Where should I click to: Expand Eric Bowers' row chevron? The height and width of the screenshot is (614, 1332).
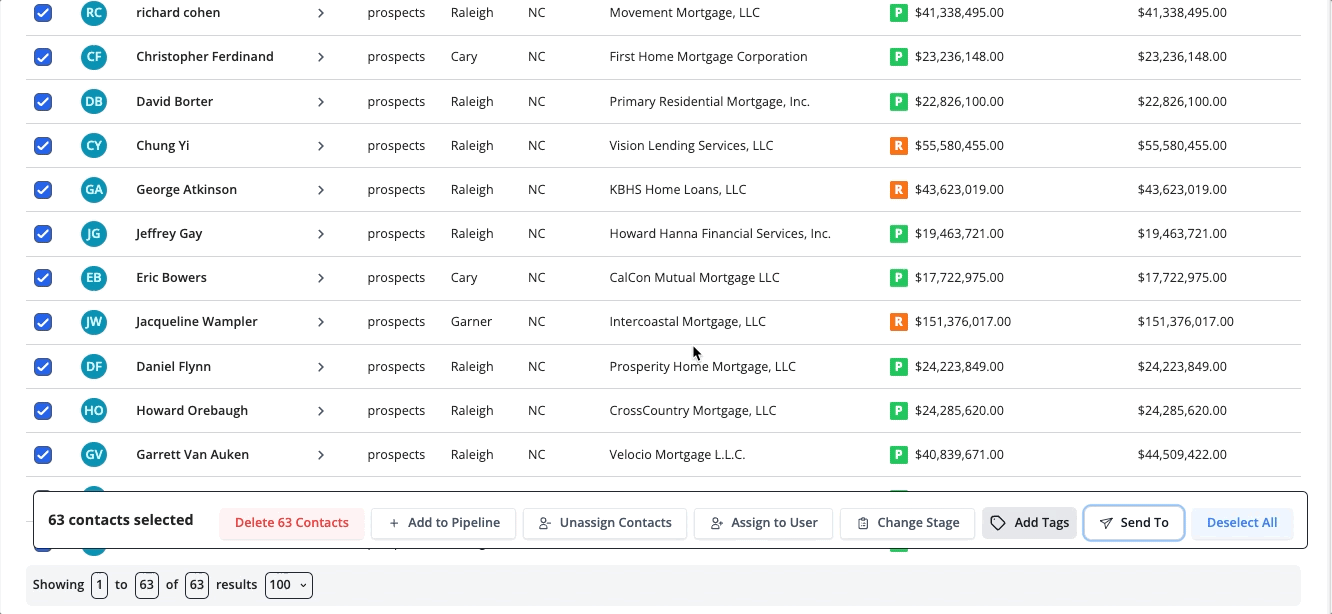[x=321, y=277]
